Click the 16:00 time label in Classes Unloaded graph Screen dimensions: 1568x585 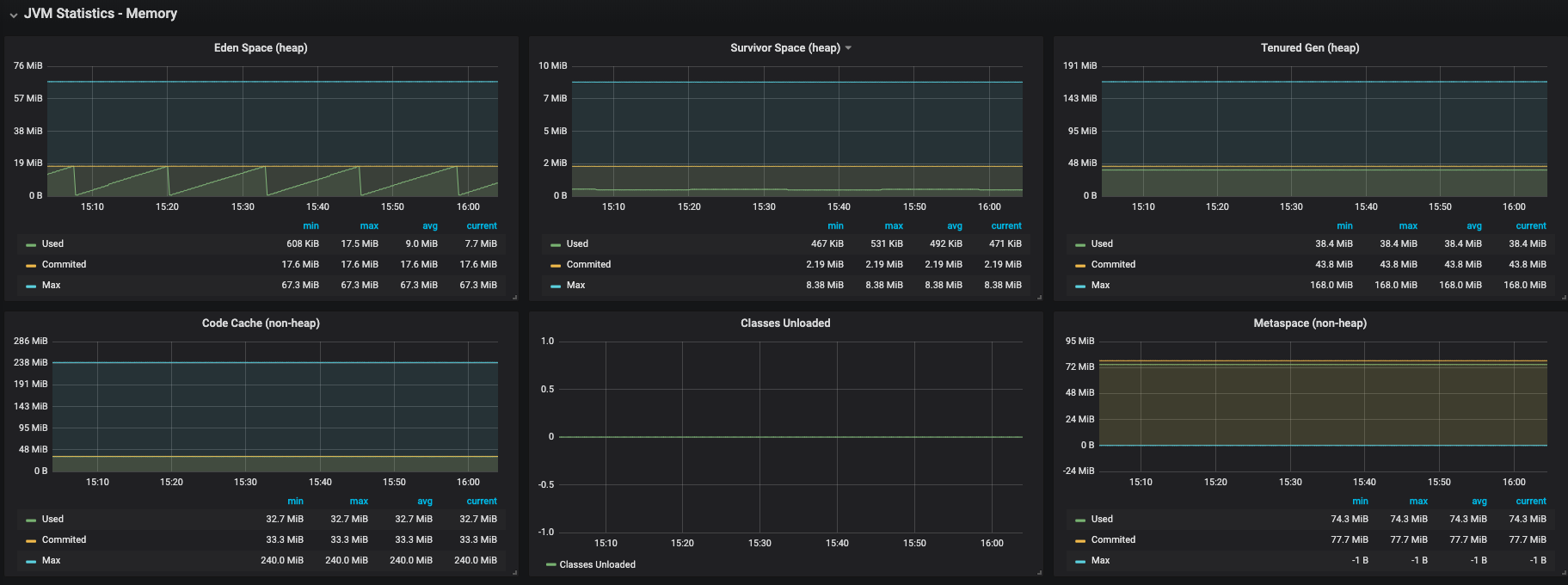[x=992, y=544]
